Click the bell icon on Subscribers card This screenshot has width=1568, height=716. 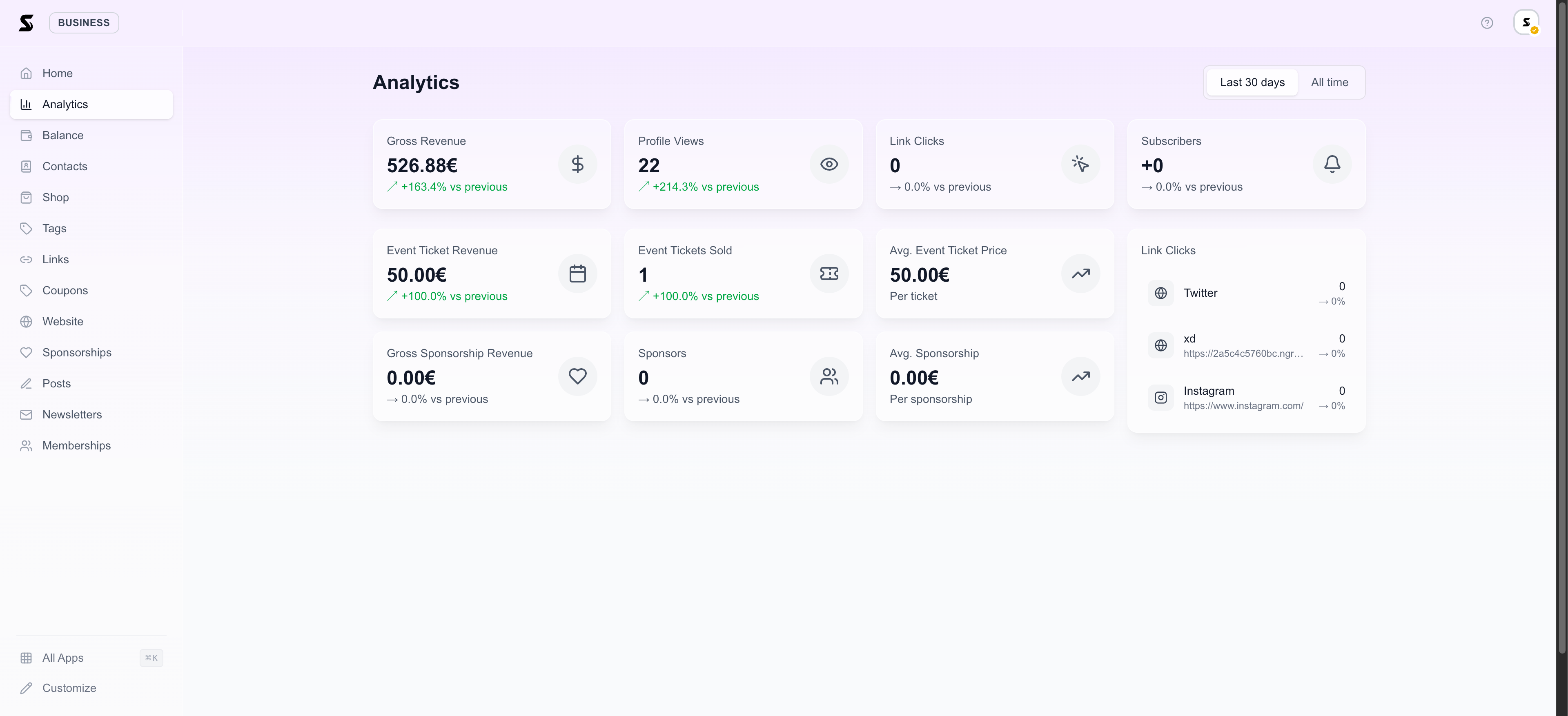coord(1331,164)
